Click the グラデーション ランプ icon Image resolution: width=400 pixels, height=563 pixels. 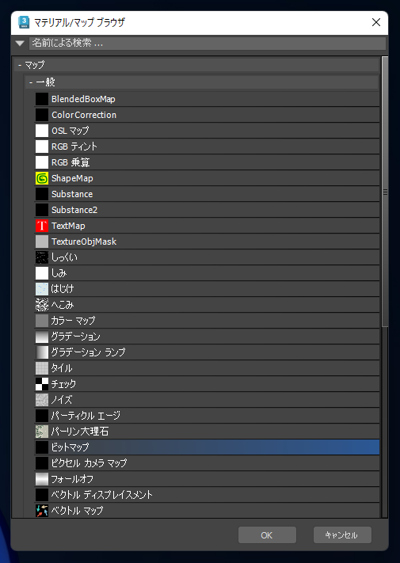point(42,352)
